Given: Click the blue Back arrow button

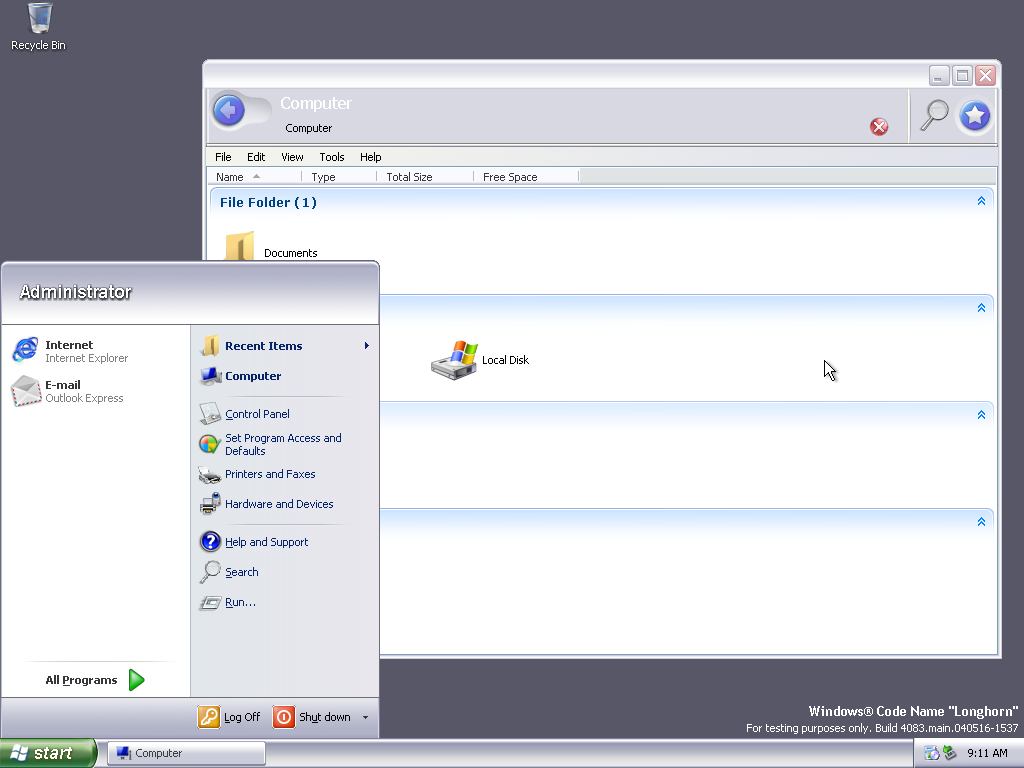Looking at the screenshot, I should click(x=228, y=110).
